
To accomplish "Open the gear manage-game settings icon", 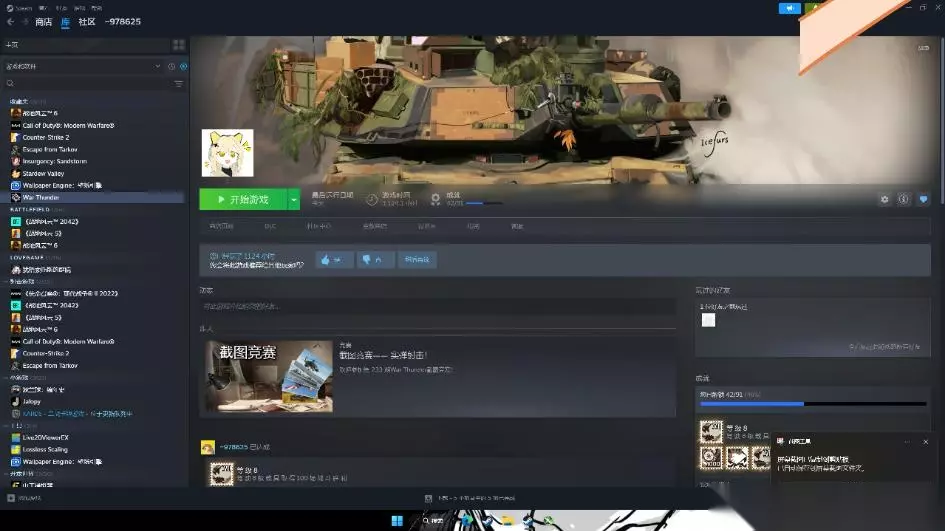I will pos(884,200).
